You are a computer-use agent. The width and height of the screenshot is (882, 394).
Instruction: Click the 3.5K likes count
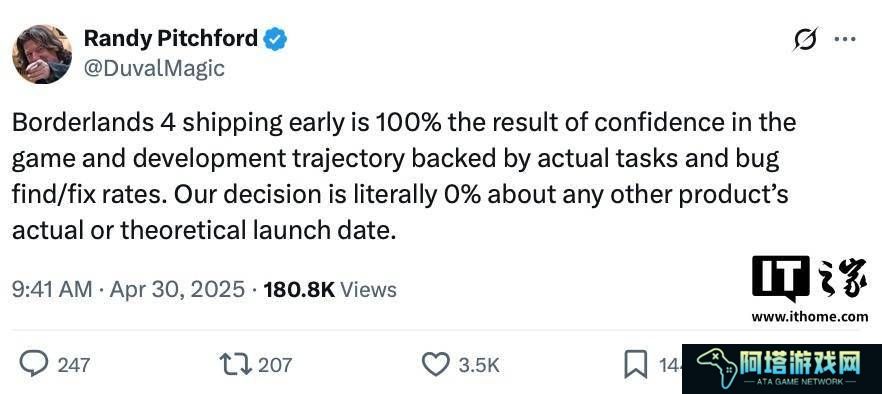point(479,365)
